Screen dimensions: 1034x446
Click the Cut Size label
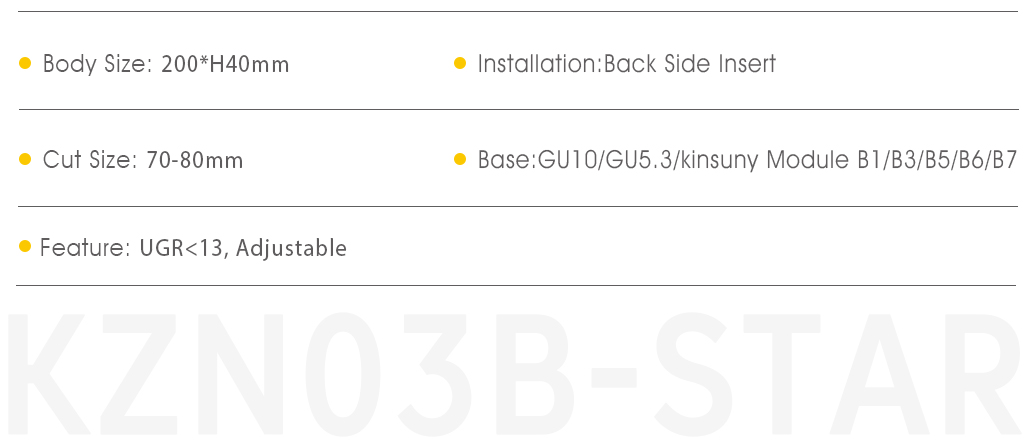point(90,160)
